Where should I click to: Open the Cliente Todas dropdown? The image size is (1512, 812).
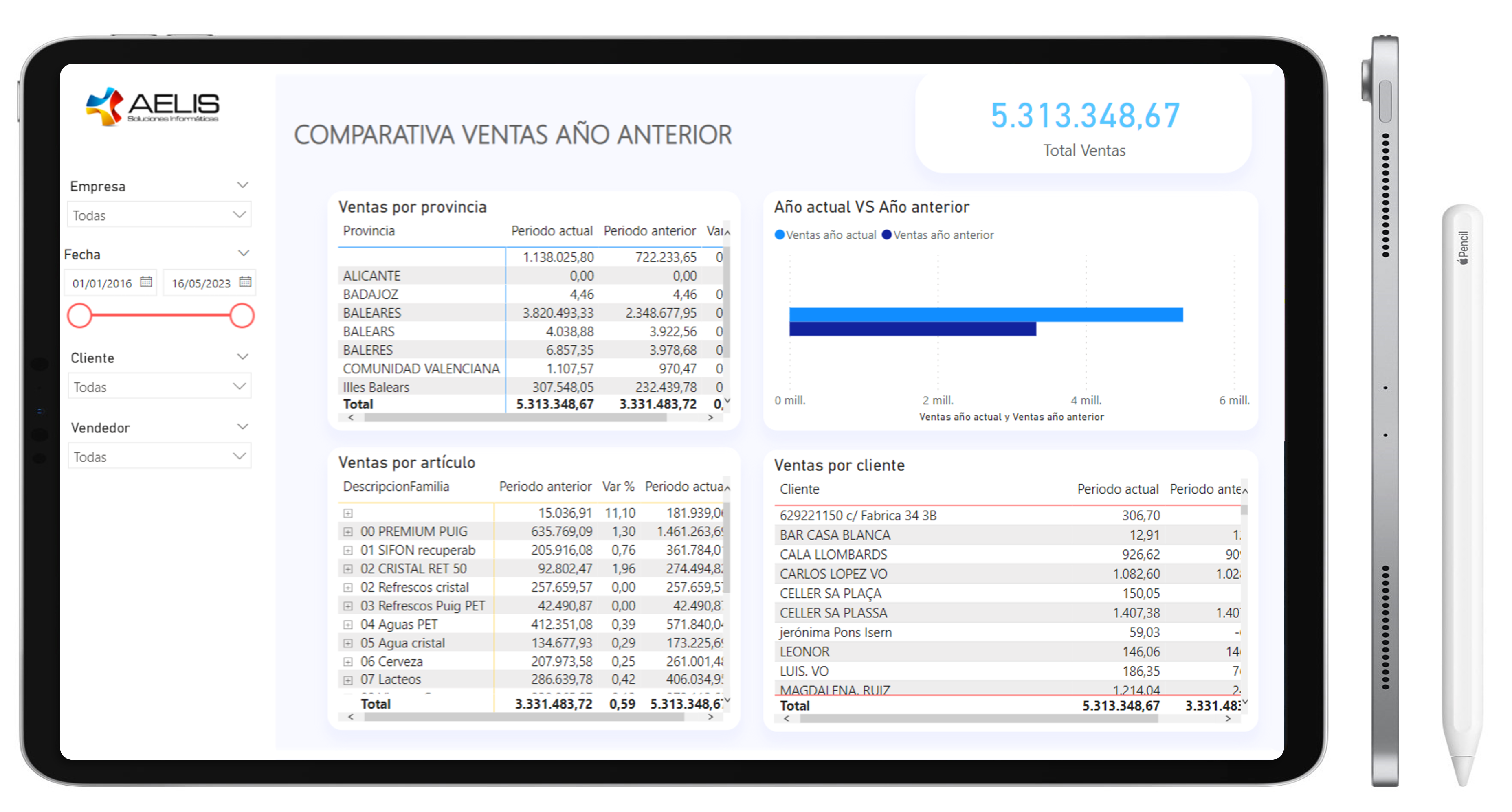(160, 386)
